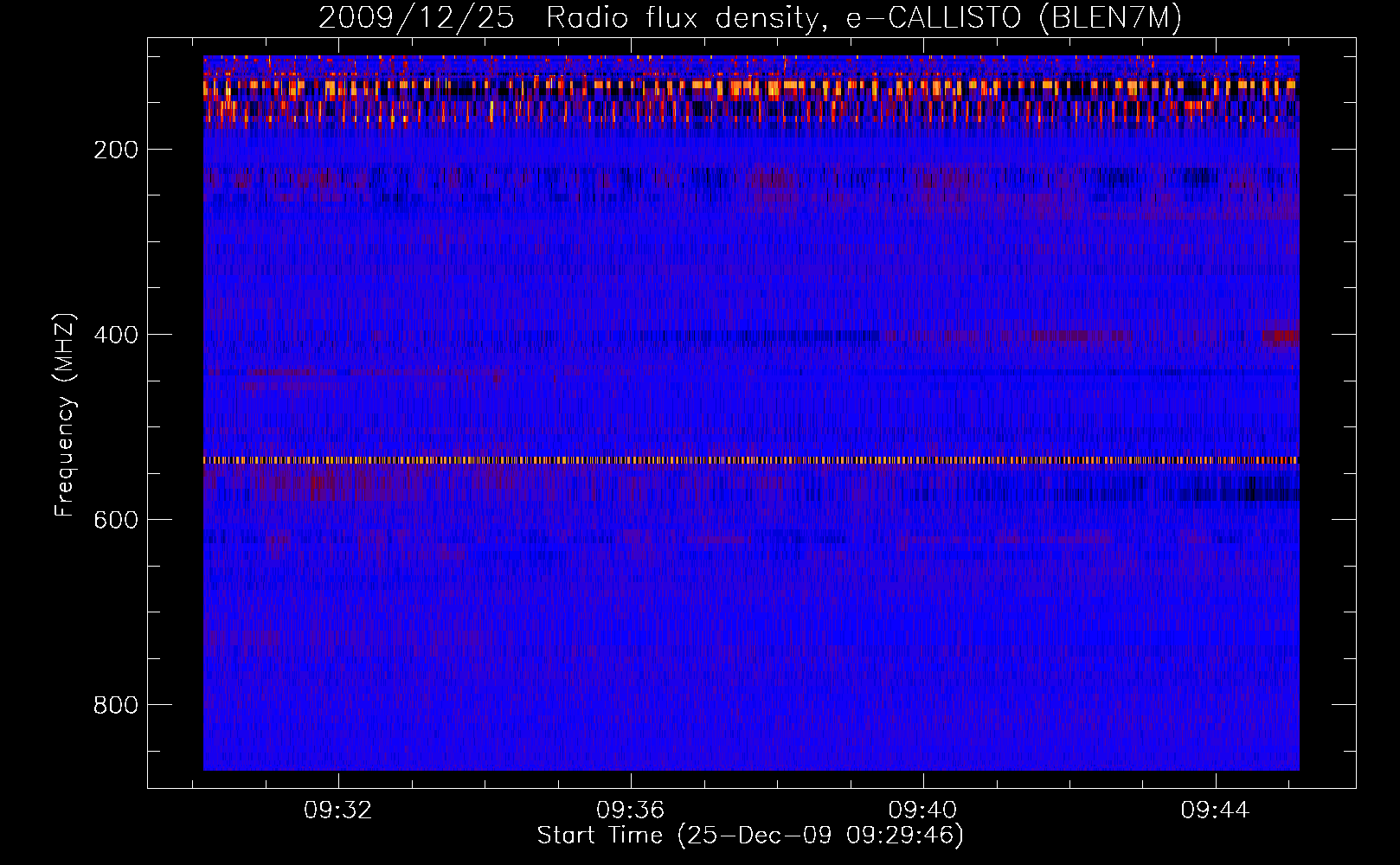The height and width of the screenshot is (865, 1400).
Task: Click the 200 frequency tick label
Action: pos(116,150)
